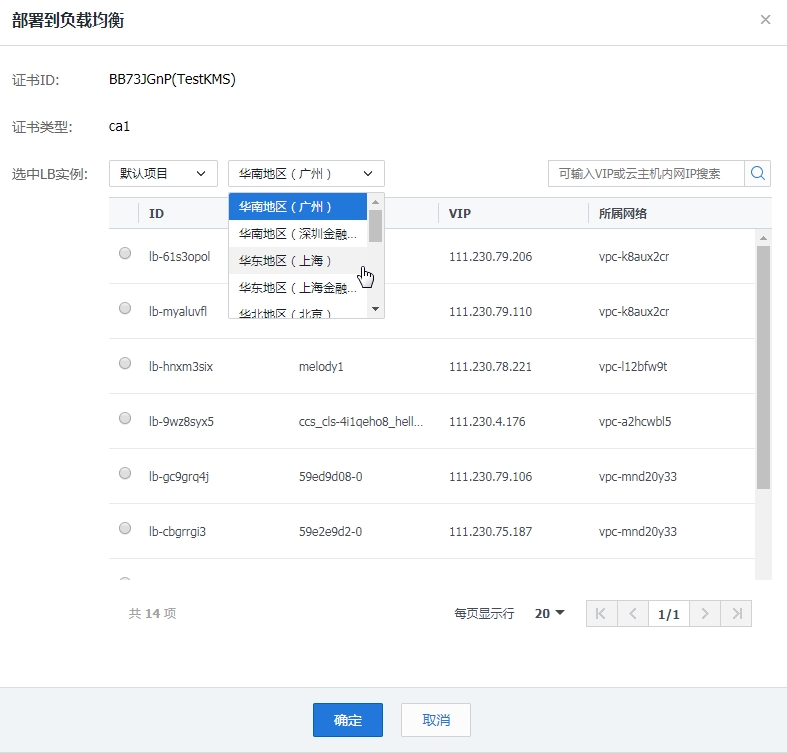Screen dimensions: 787x753
Task: Click the 确定 confirm button
Action: 348,720
